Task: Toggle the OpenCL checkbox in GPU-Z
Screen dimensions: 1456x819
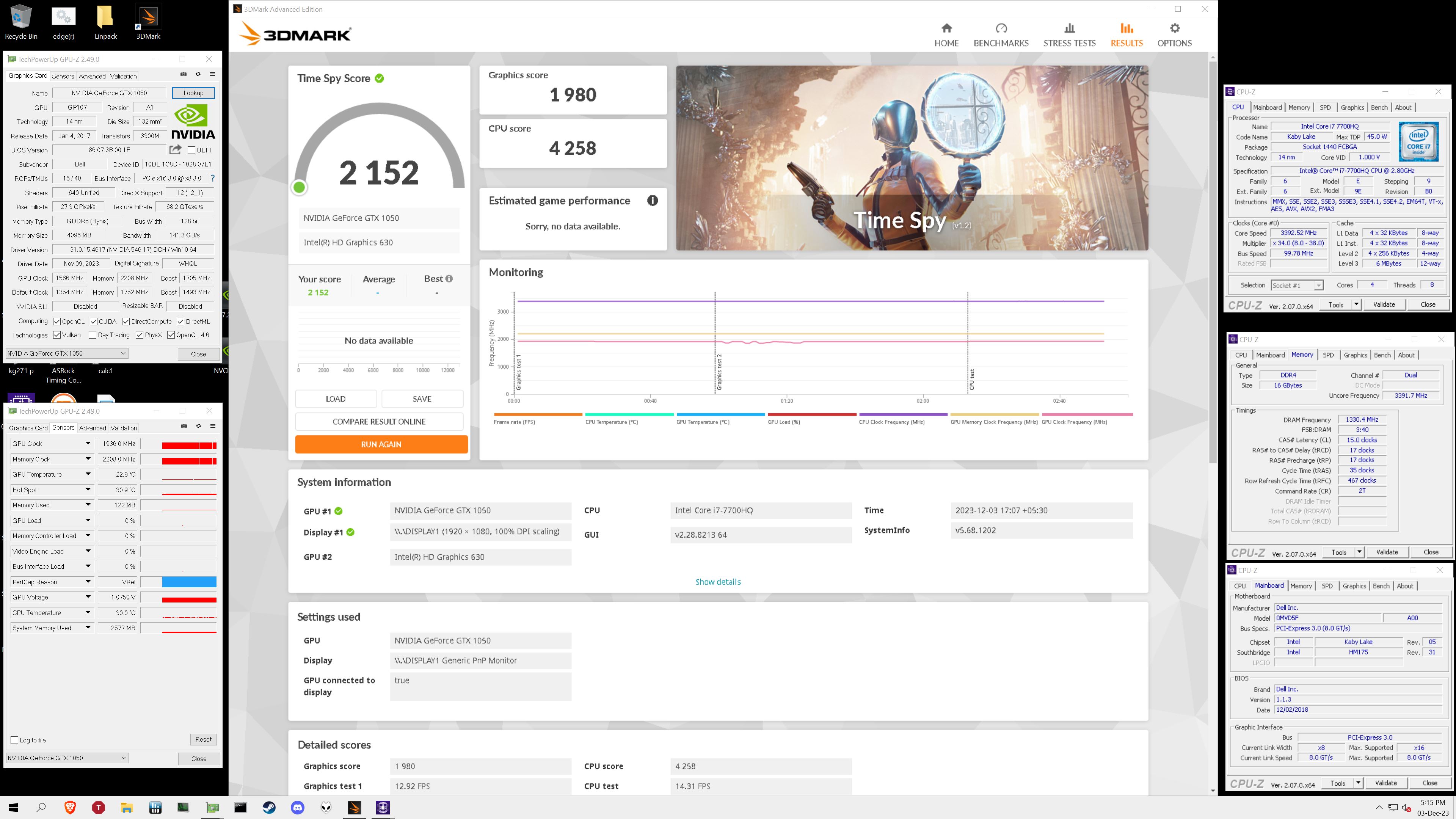Action: tap(56, 322)
